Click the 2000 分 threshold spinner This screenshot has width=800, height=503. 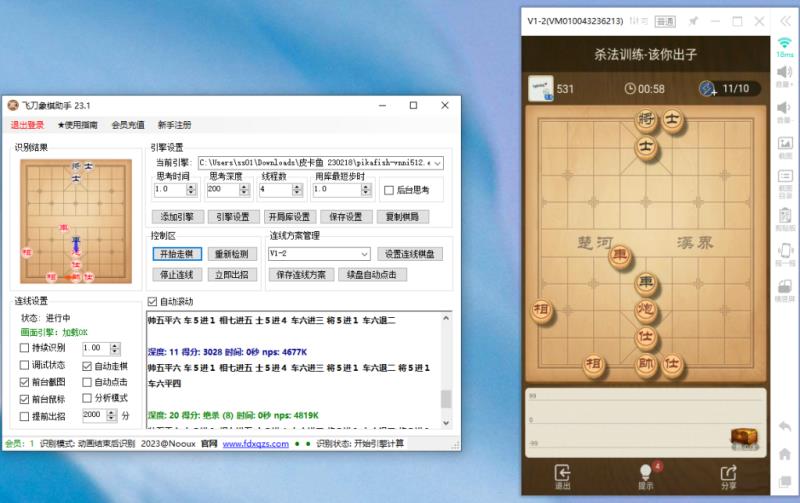[112, 415]
